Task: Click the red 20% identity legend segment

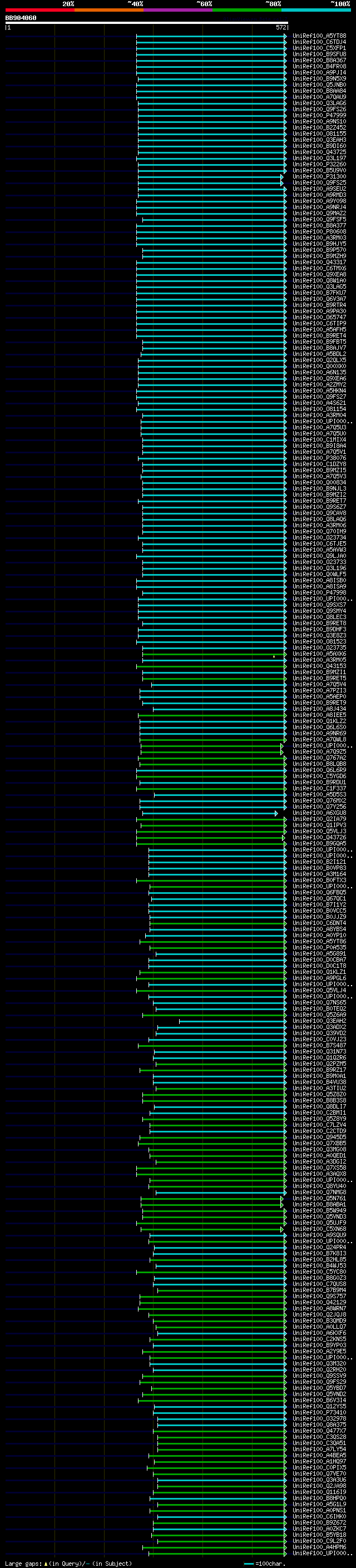Action: coord(39,10)
